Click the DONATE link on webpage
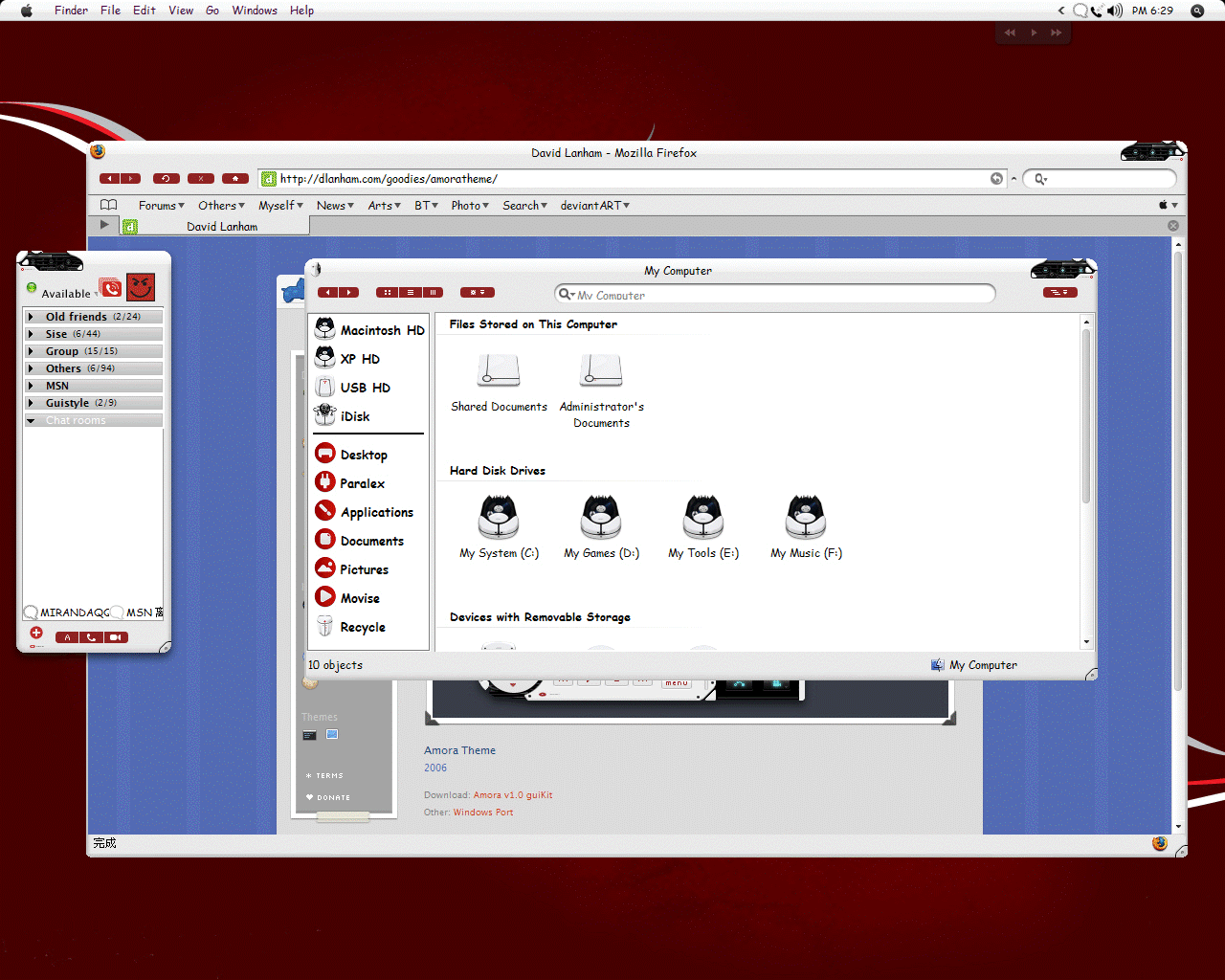The width and height of the screenshot is (1225, 980). pos(328,797)
